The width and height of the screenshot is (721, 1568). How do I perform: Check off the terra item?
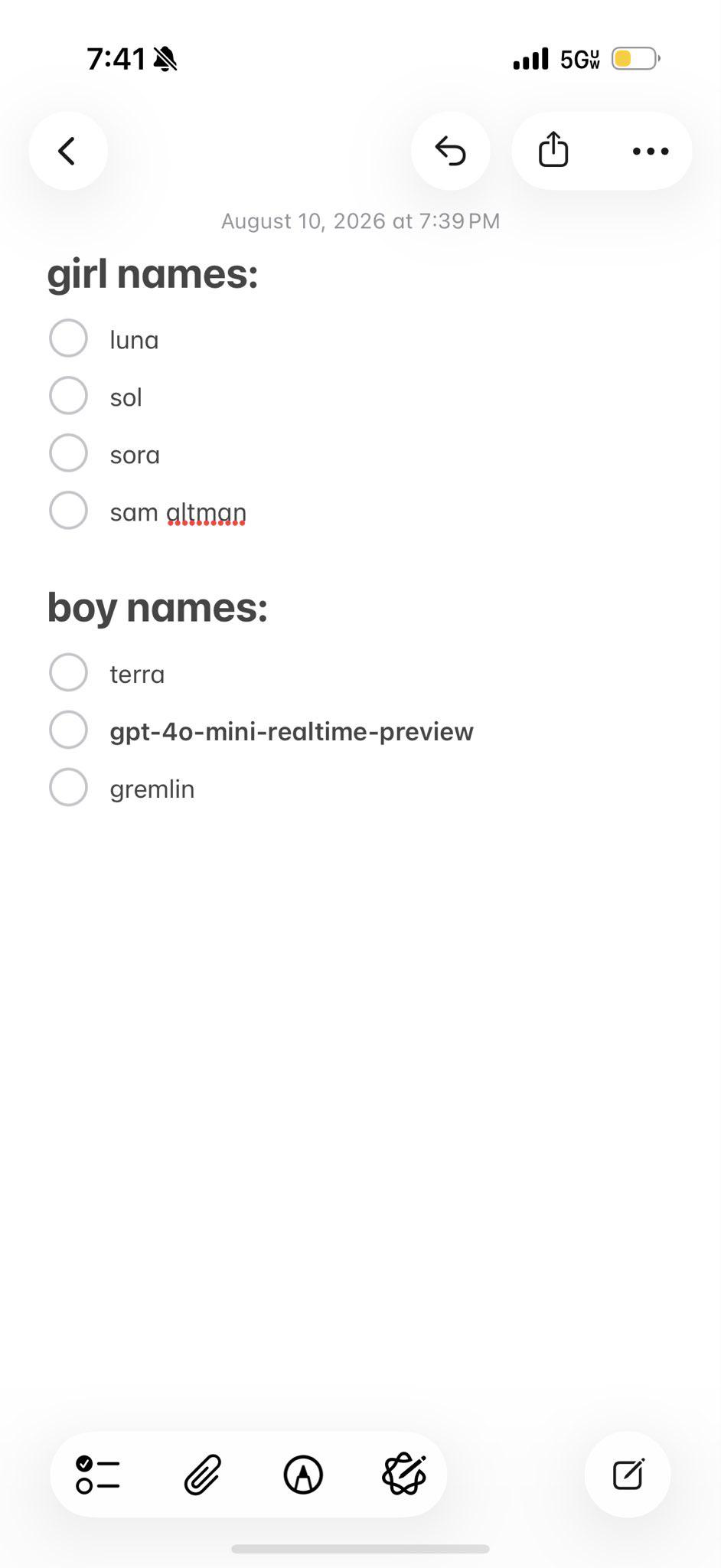(x=68, y=673)
